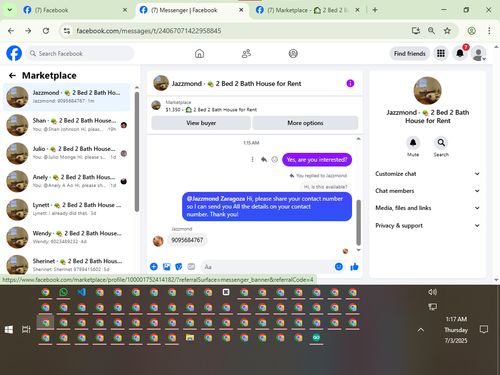Open the Windows Start menu

click(x=9, y=330)
